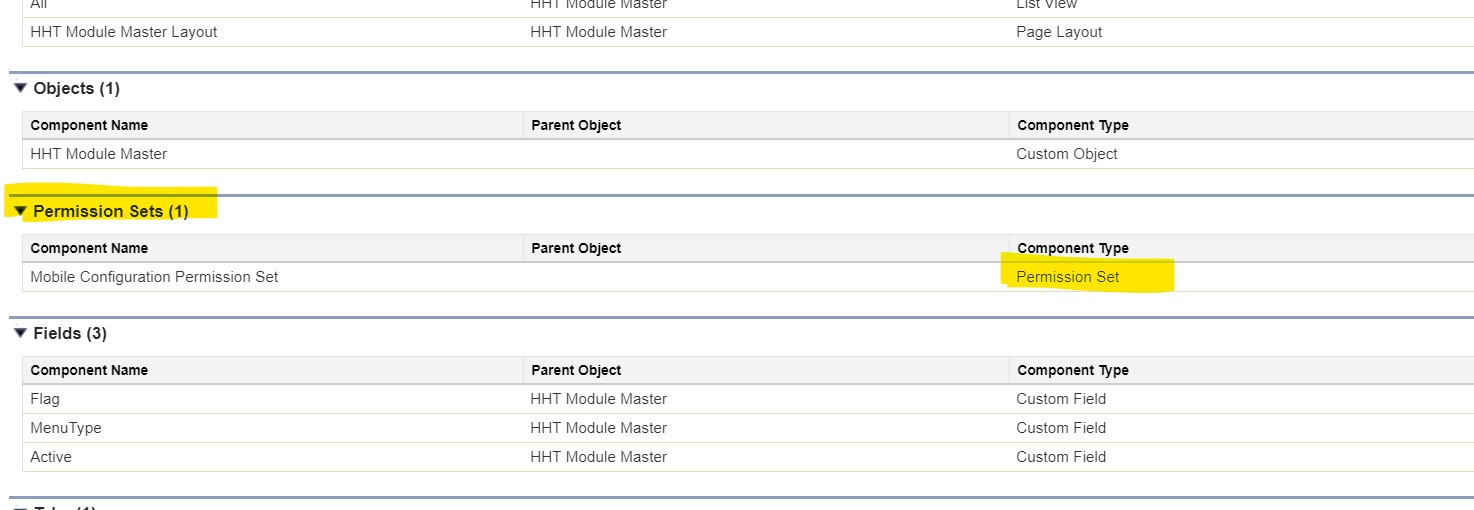
Task: Collapse the Objects section triangle
Action: [x=20, y=88]
